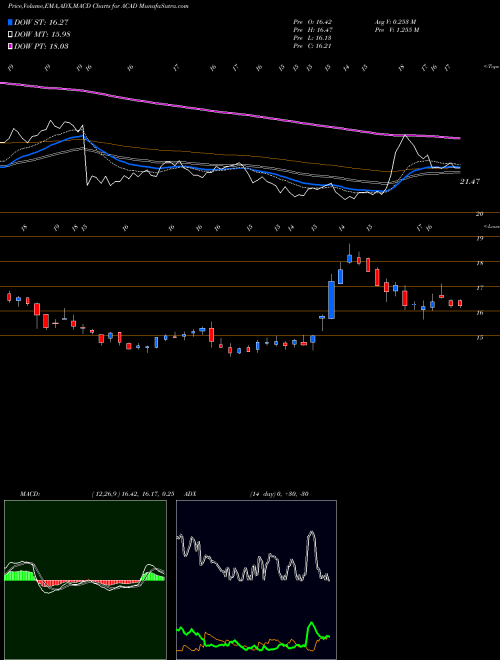Click the 'Pre L: 16.13' value
The image size is (500, 660).
point(313,38)
